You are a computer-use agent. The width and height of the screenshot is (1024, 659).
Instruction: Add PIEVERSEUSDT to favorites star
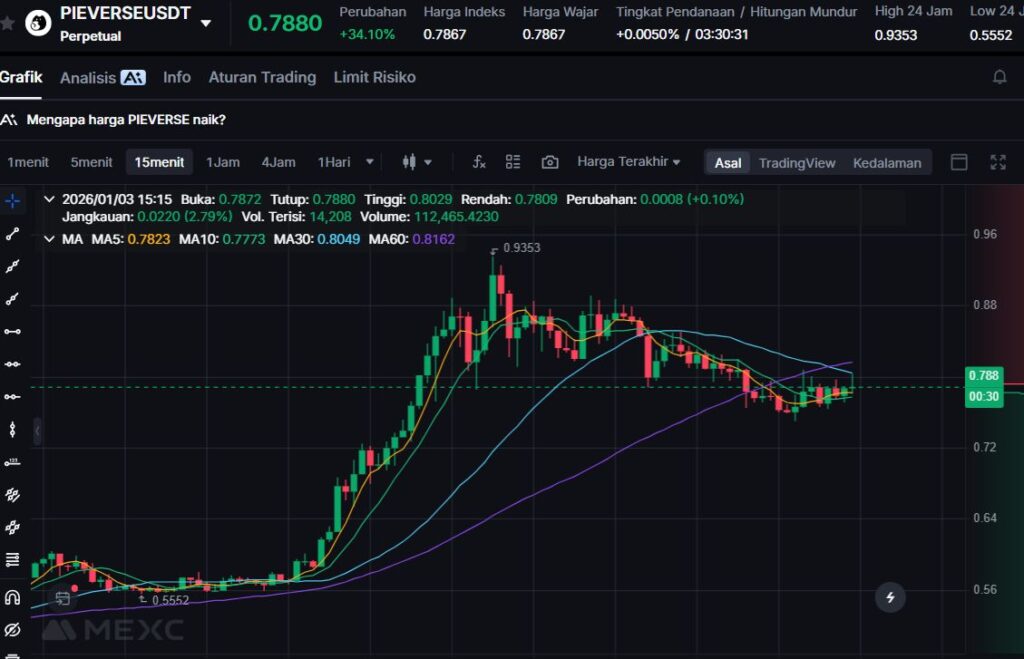coord(8,22)
